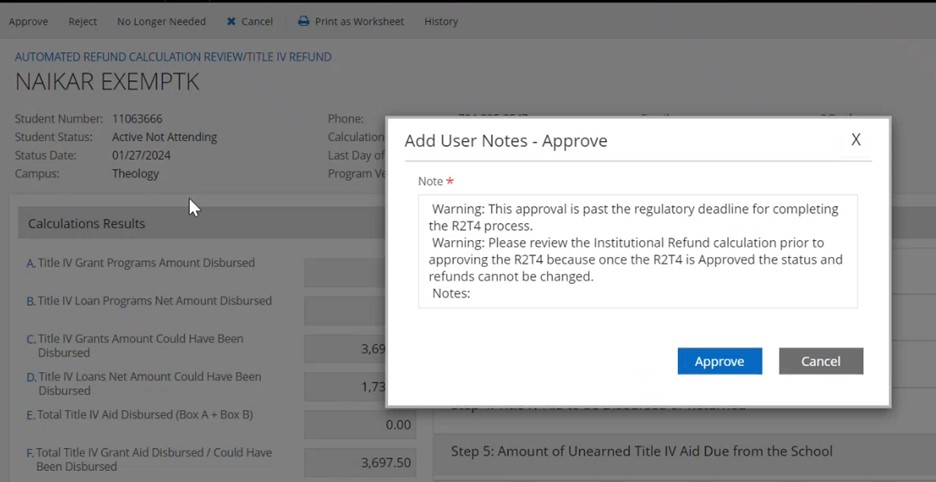The image size is (936, 482).
Task: Click the Box E value field 0.00
Action: [360, 425]
